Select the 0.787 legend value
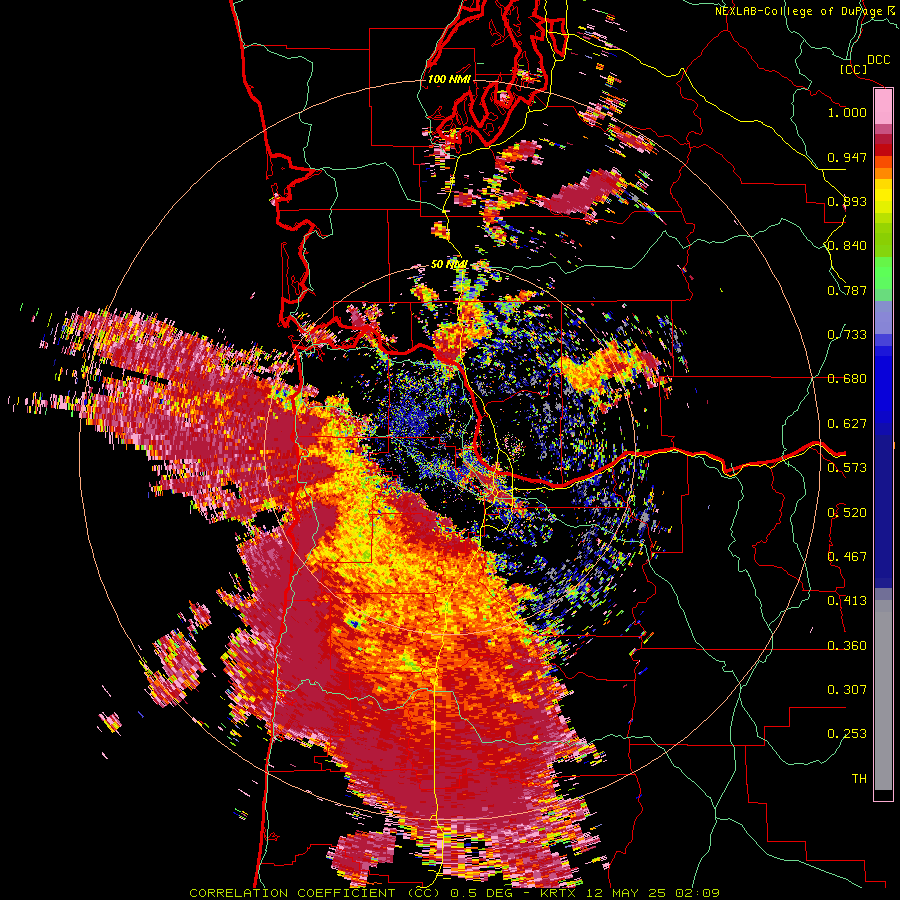 [x=847, y=290]
